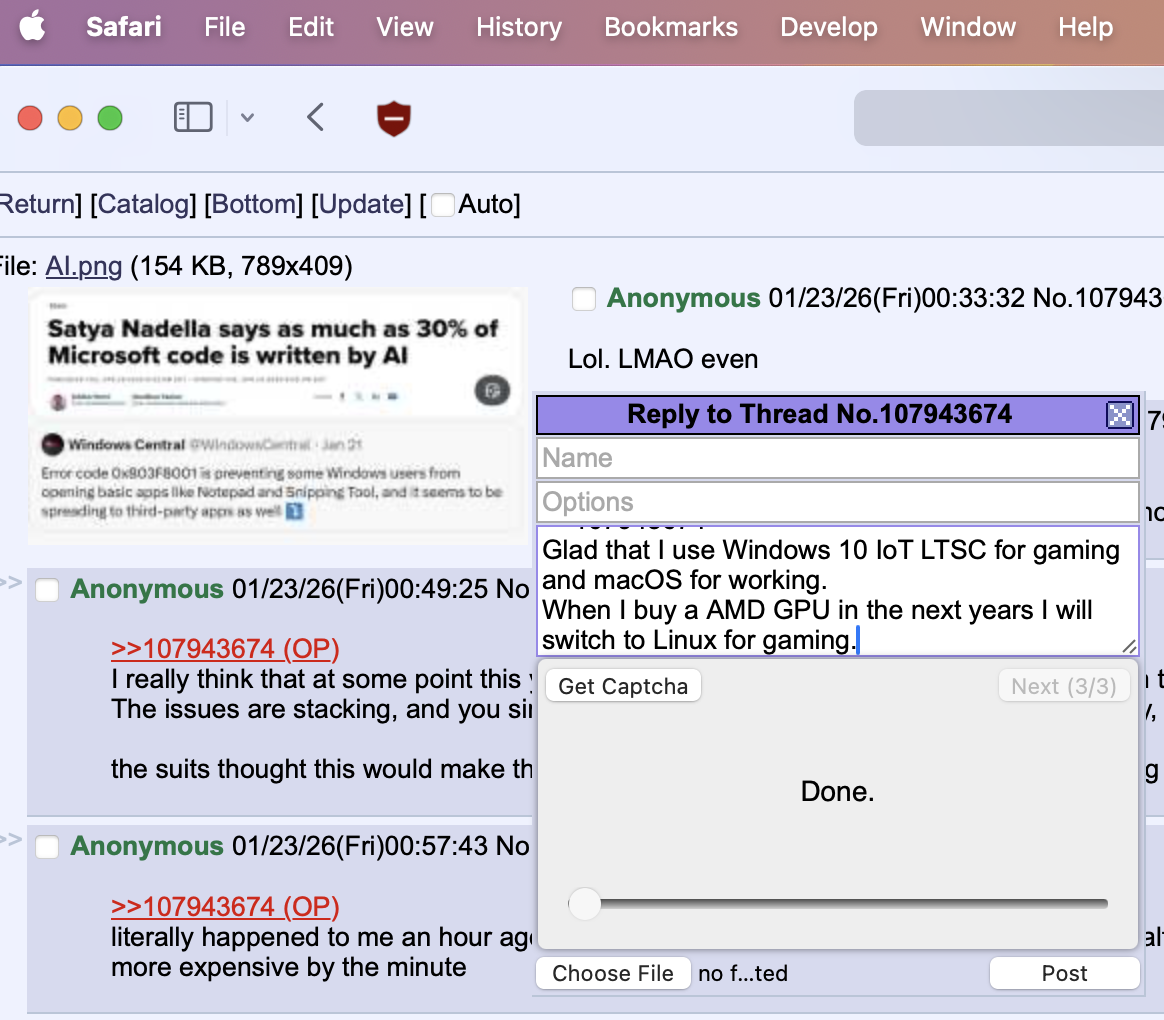Open the Help menu
1164x1020 pixels.
tap(1085, 27)
